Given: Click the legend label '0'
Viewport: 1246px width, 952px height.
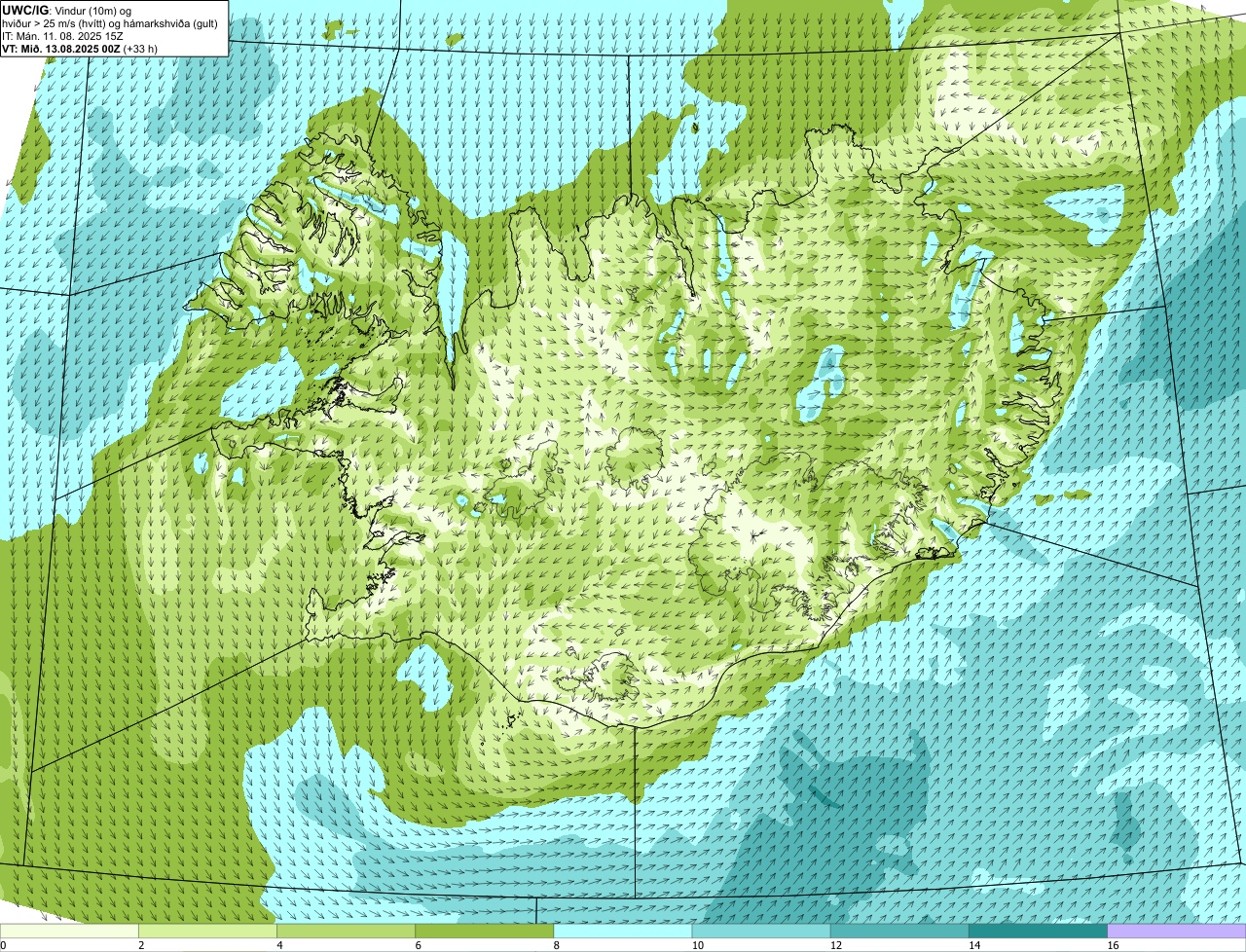Looking at the screenshot, I should (3, 945).
